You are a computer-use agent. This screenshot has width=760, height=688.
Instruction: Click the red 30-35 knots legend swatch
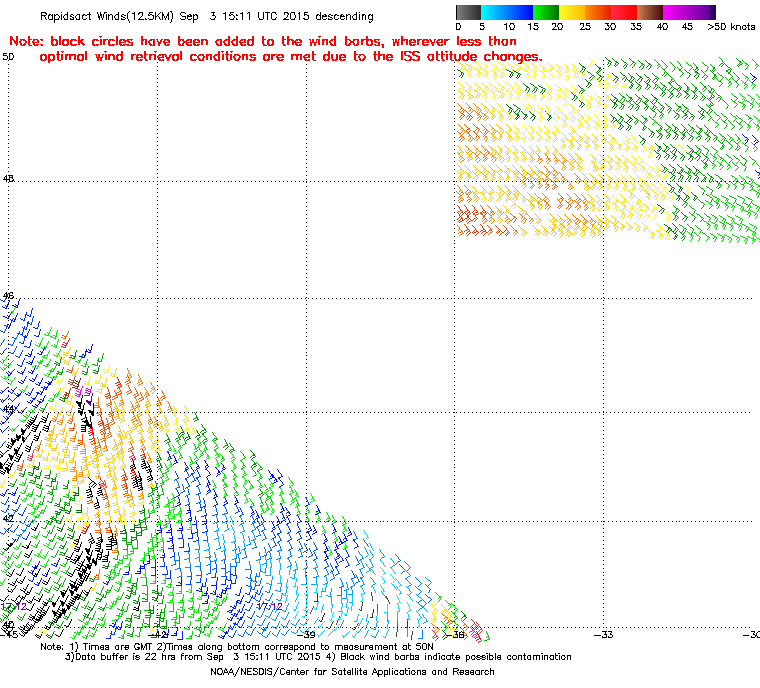tap(624, 12)
